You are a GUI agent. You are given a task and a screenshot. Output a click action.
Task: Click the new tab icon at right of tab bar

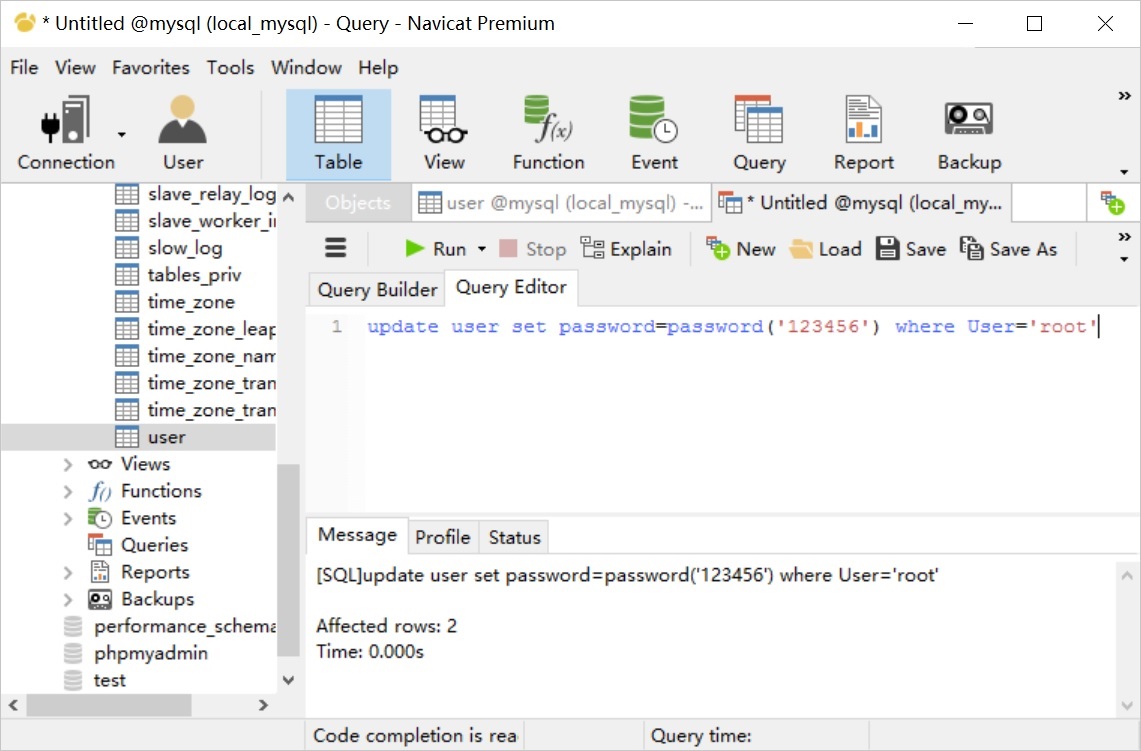coord(1113,203)
